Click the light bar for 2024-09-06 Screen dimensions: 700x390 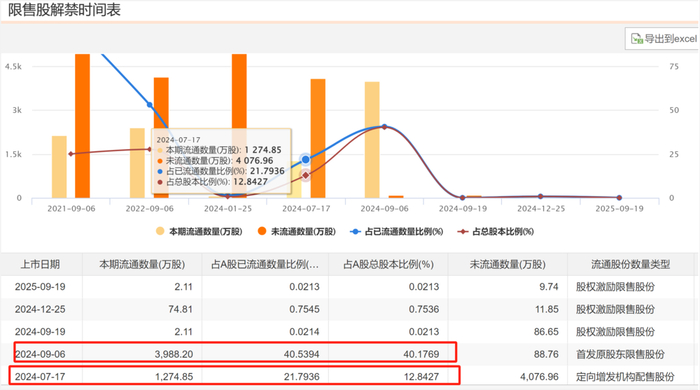[x=372, y=140]
